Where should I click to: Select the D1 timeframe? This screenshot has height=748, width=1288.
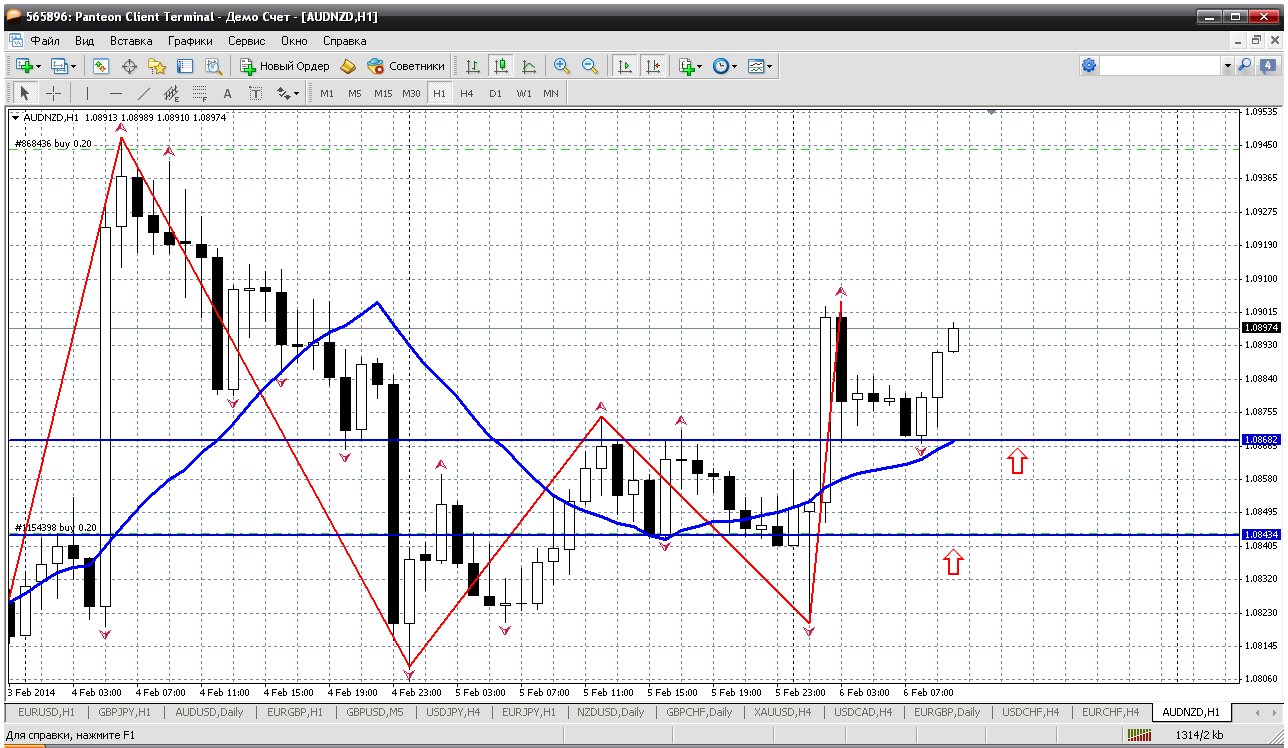click(x=495, y=93)
